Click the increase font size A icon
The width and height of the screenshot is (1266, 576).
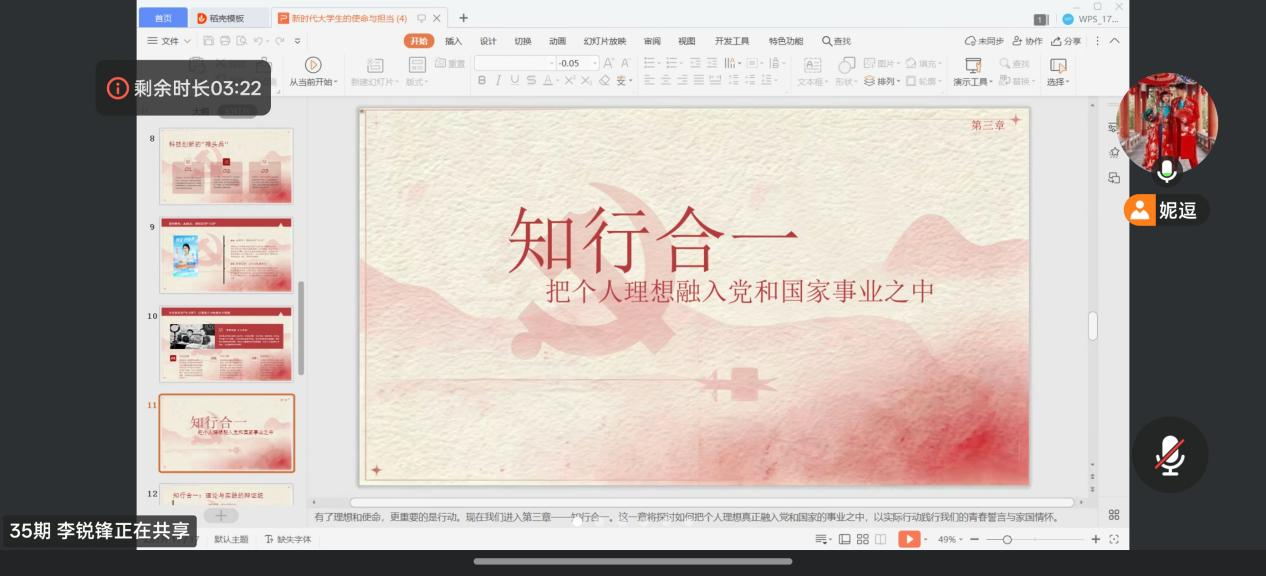coord(608,63)
